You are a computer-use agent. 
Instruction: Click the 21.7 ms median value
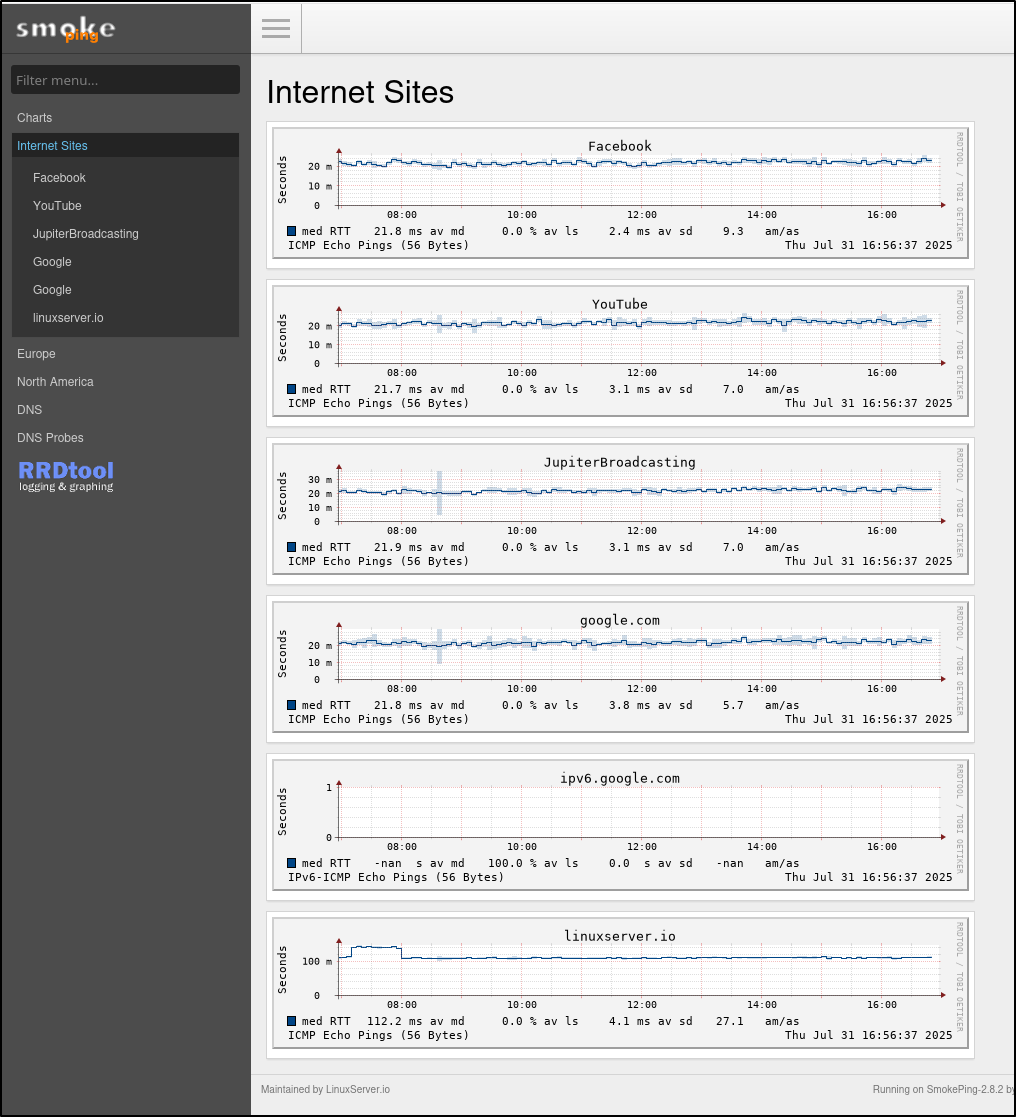(x=398, y=389)
